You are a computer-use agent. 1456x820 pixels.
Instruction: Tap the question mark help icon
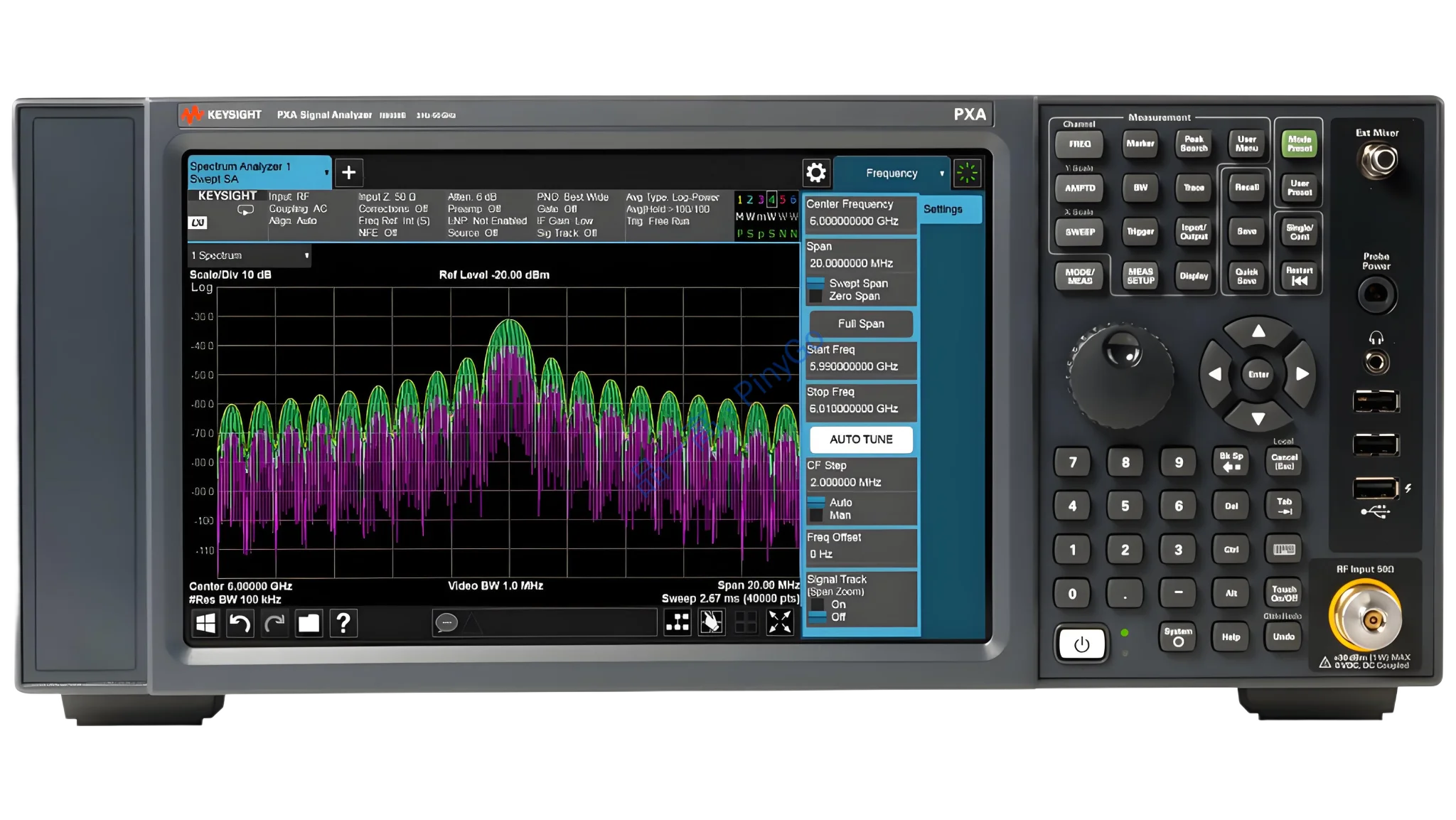click(343, 624)
